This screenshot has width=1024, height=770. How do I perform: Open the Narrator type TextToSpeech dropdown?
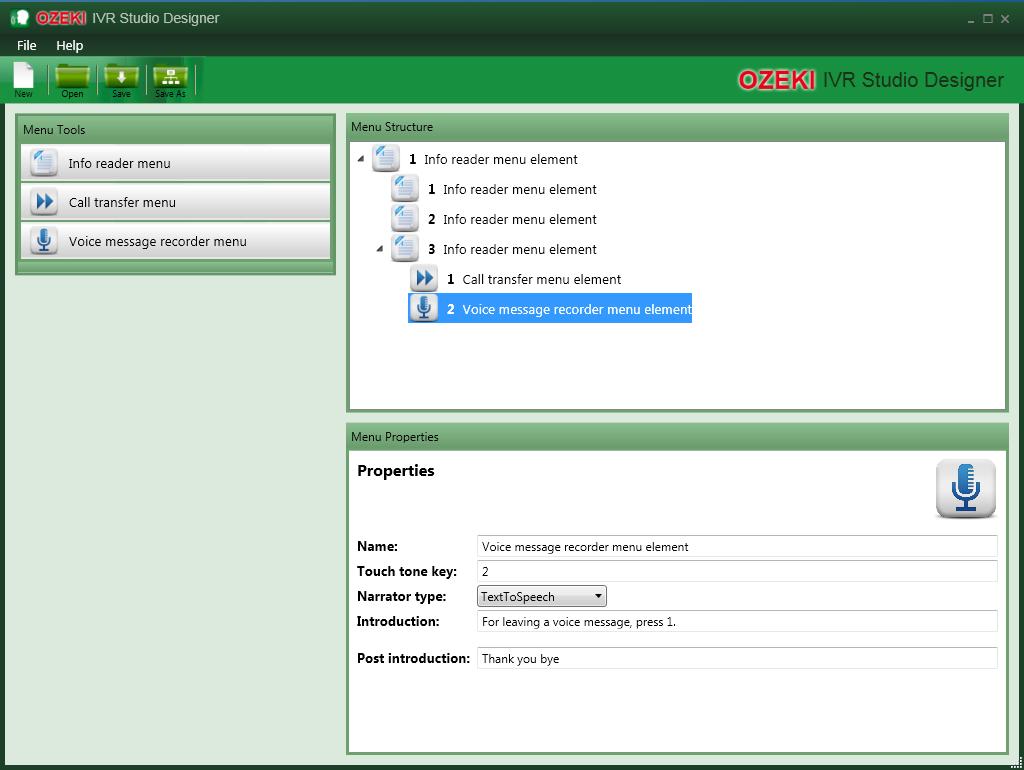[x=542, y=596]
